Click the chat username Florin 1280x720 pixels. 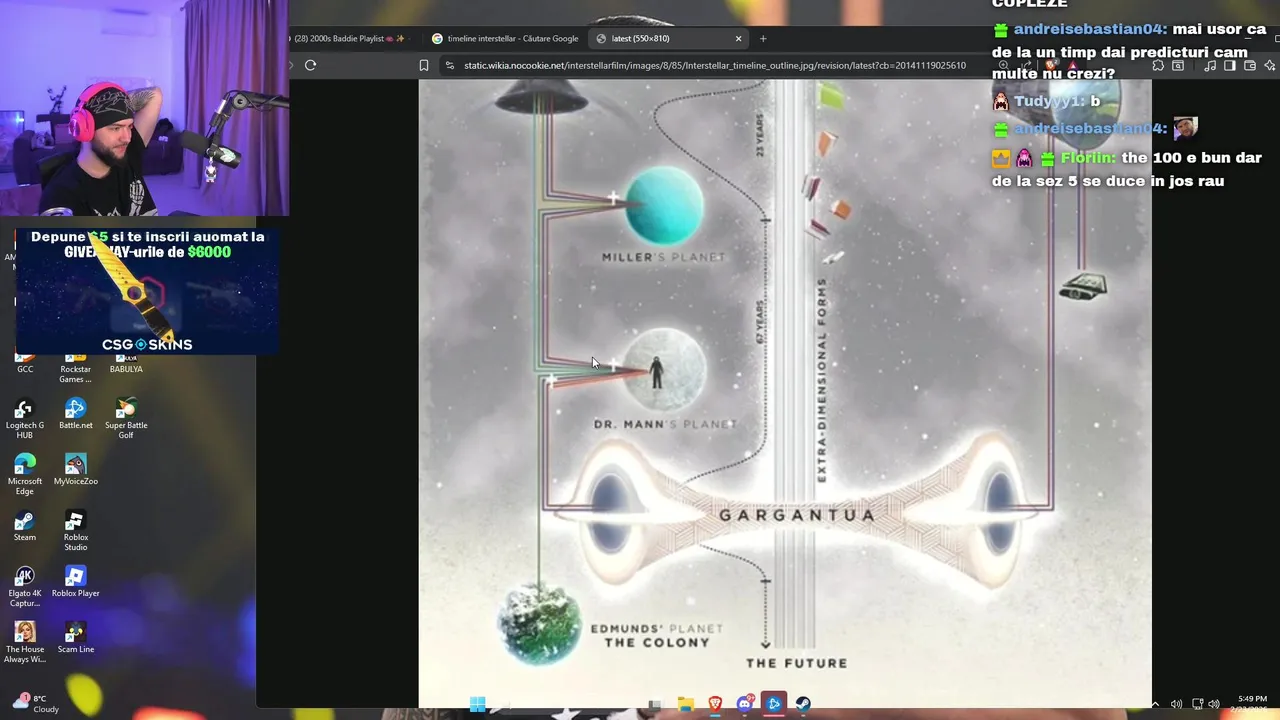[1088, 158]
